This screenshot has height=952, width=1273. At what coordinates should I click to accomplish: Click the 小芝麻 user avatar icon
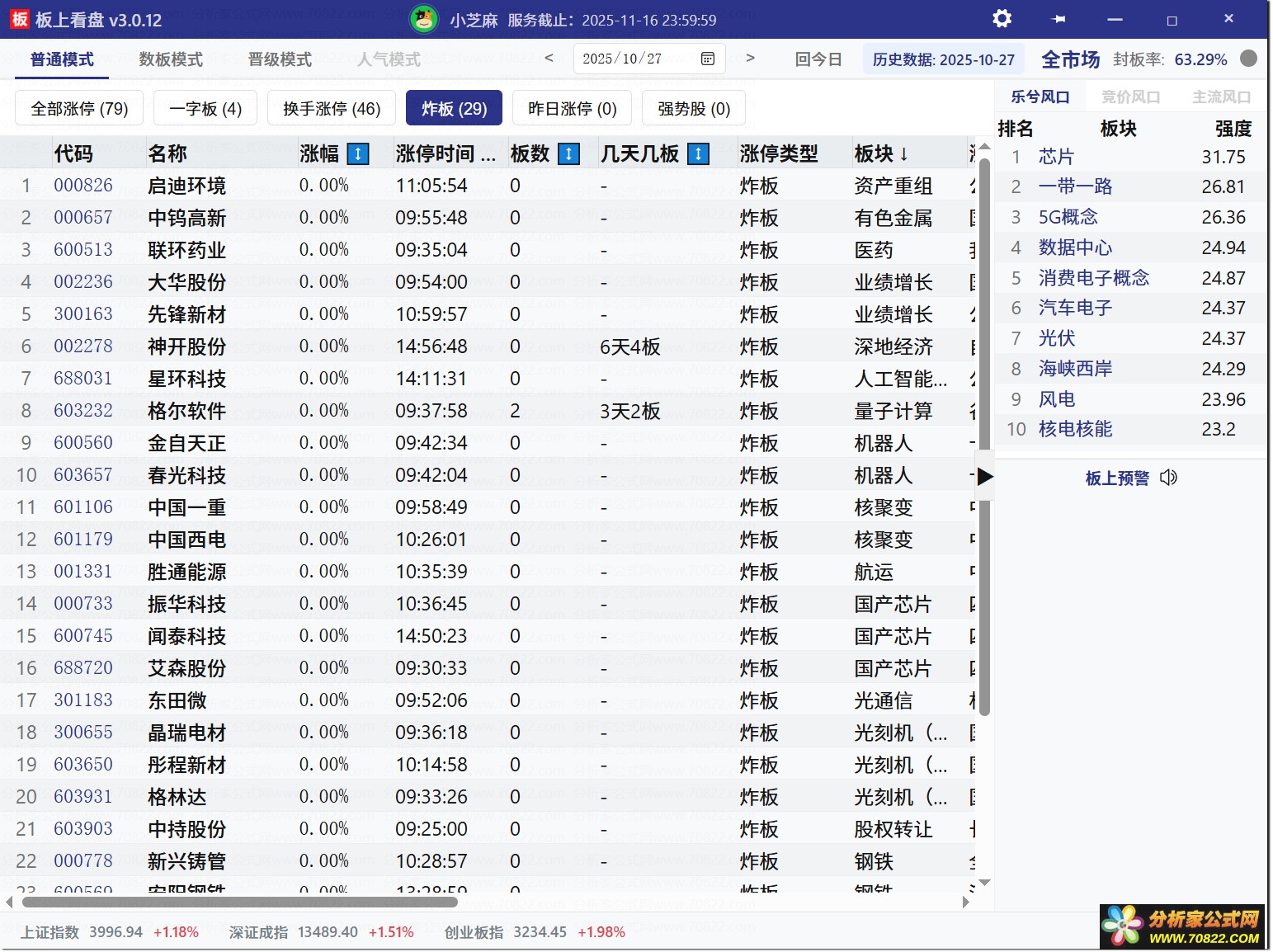[424, 19]
